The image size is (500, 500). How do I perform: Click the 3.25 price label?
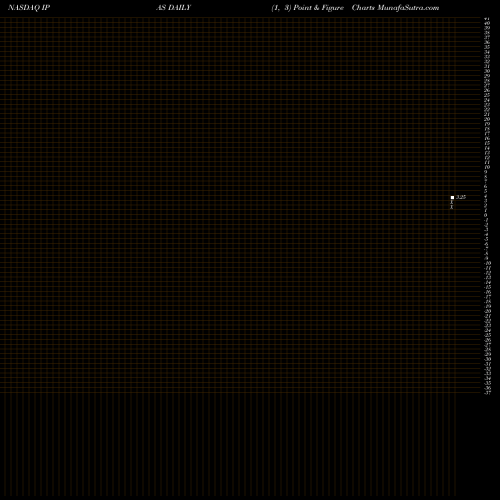pos(461,197)
